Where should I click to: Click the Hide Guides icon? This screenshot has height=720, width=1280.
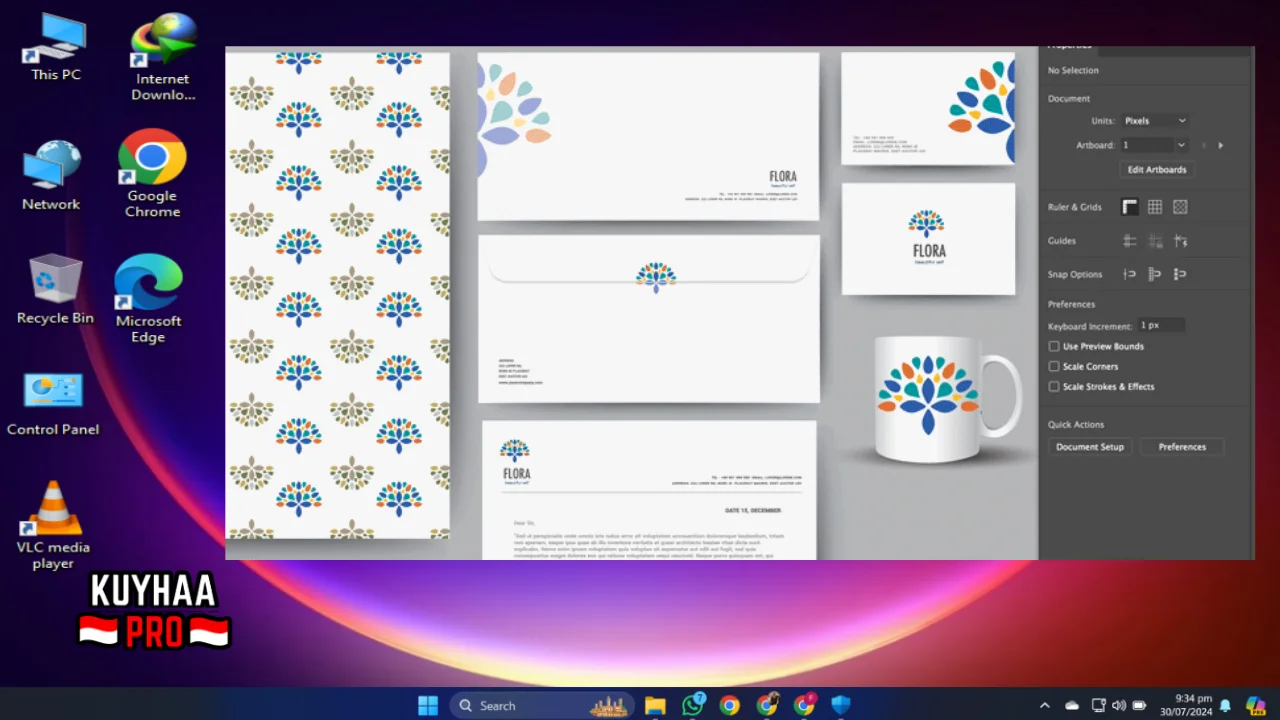pyautogui.click(x=1130, y=241)
